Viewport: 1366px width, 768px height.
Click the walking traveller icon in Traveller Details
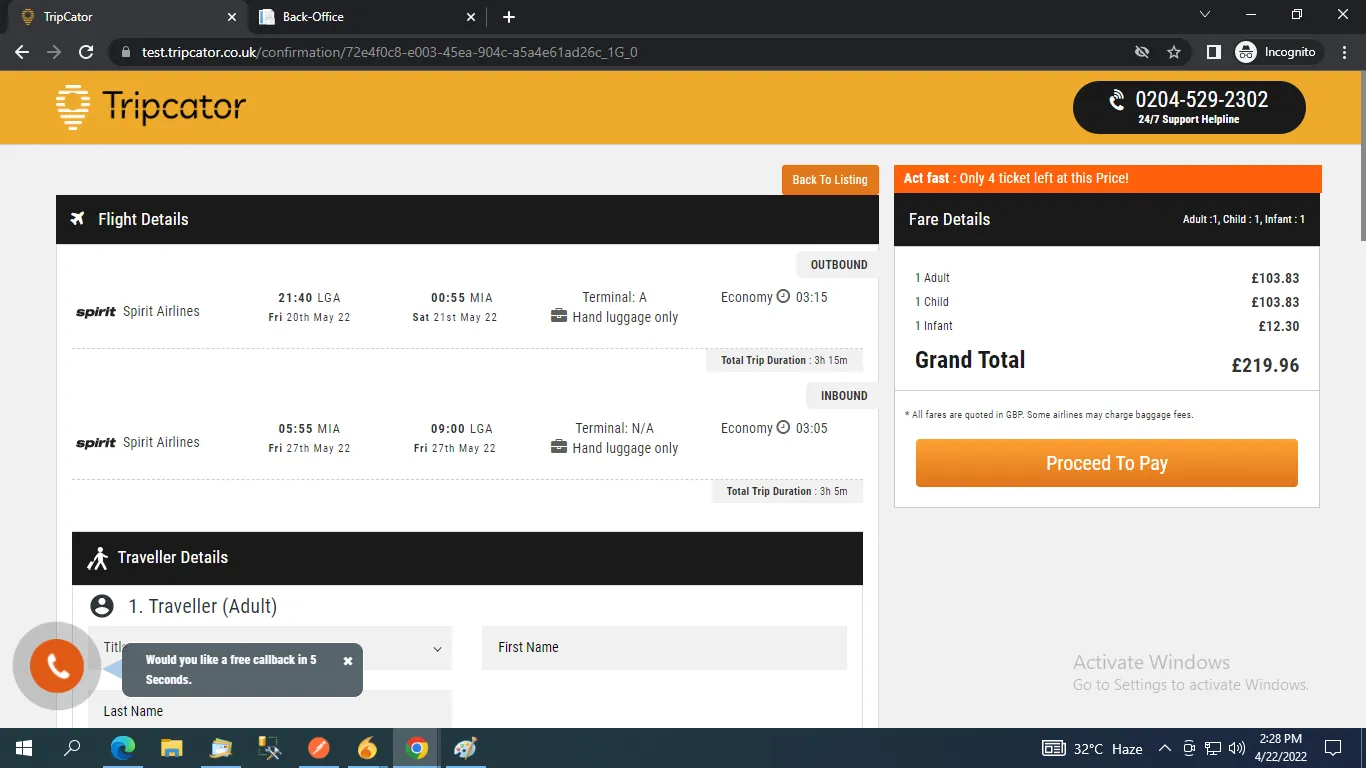[97, 558]
